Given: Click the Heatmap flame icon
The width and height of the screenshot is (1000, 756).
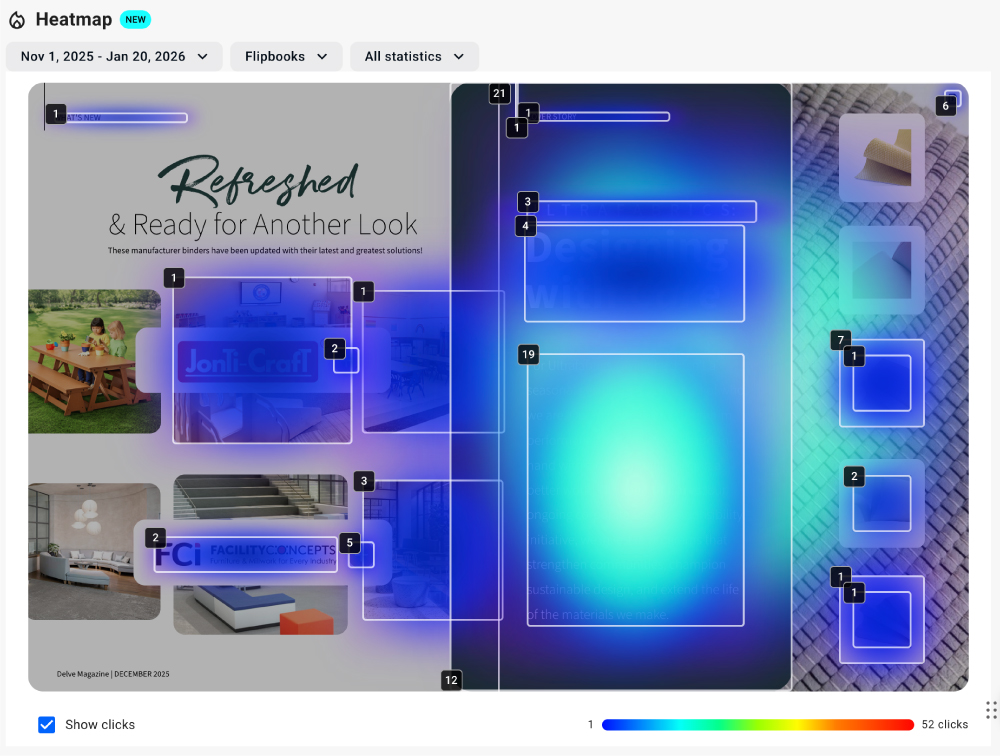Looking at the screenshot, I should [17, 20].
